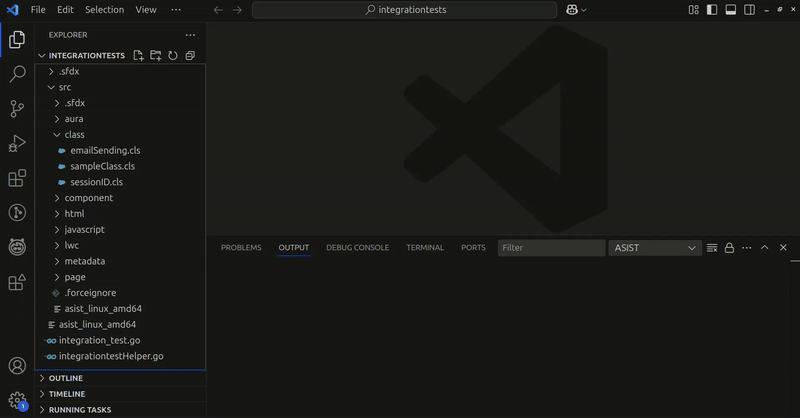Open the Source Control view icon
The width and height of the screenshot is (800, 418).
[17, 109]
